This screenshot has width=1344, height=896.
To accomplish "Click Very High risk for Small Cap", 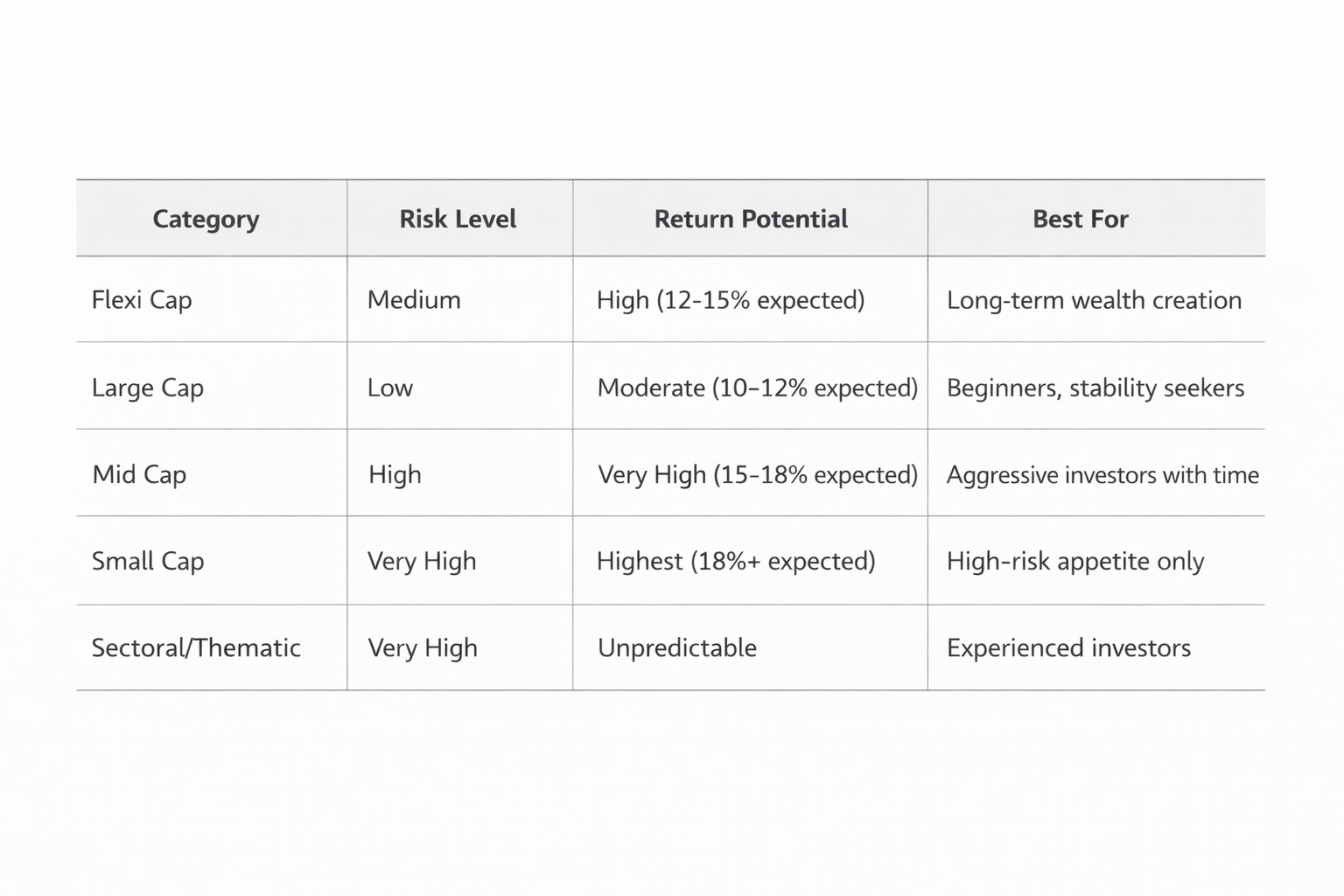I will click(x=422, y=561).
